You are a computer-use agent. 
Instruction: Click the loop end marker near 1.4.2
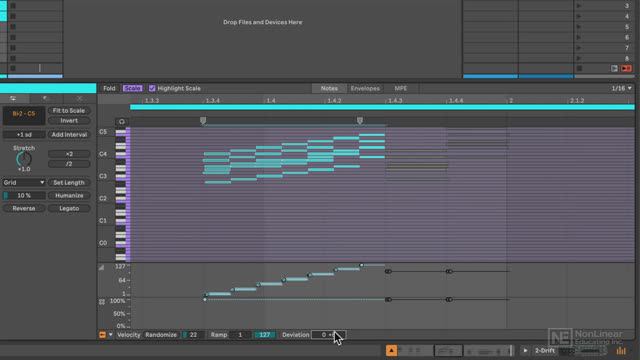(x=360, y=120)
